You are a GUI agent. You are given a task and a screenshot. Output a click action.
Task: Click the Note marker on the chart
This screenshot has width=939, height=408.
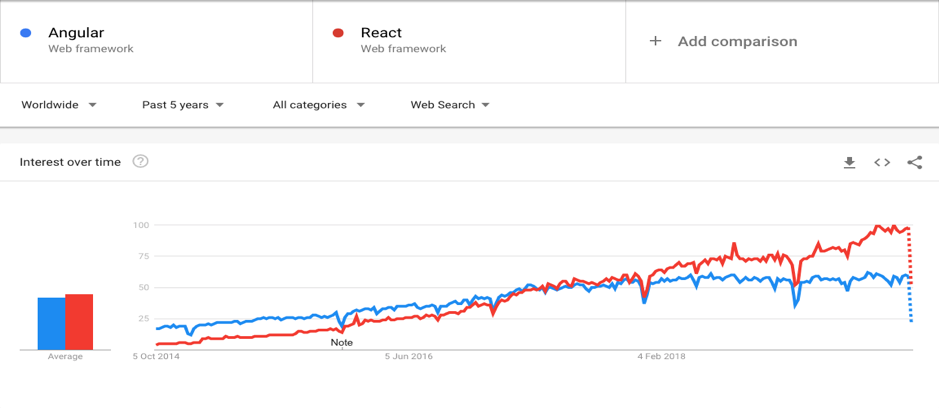tap(342, 342)
